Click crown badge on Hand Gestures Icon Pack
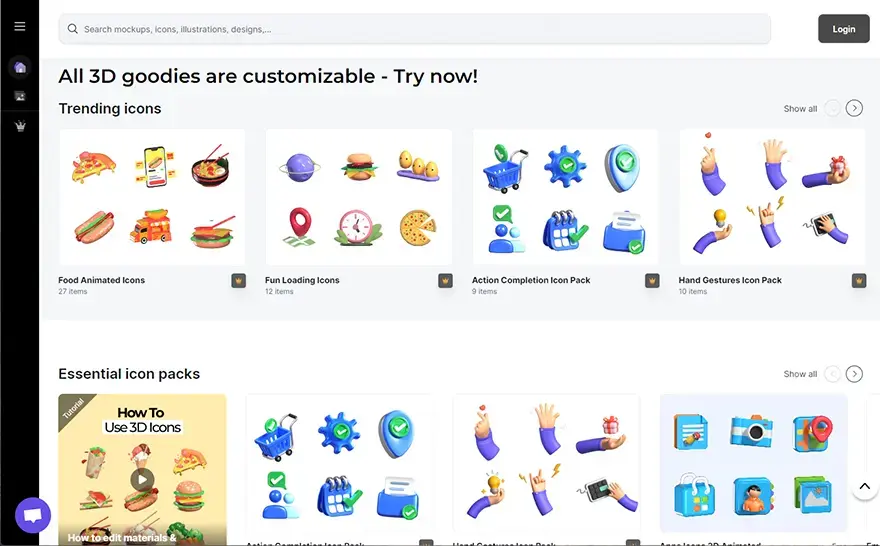This screenshot has height=546, width=880. point(859,281)
